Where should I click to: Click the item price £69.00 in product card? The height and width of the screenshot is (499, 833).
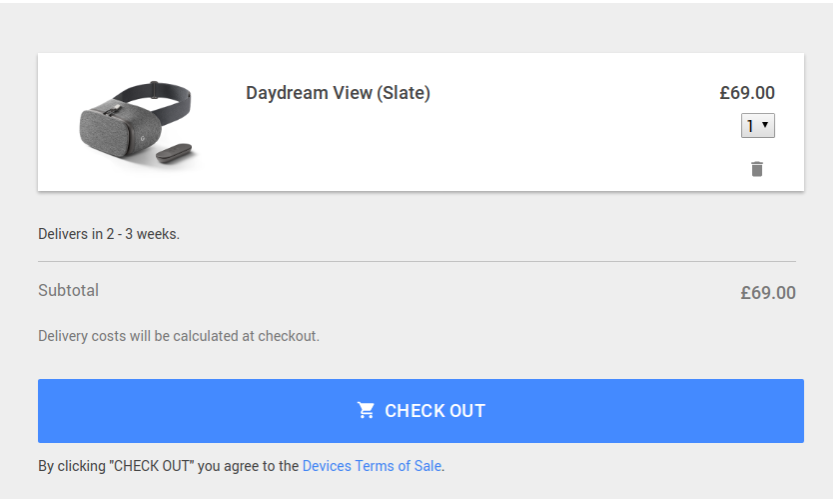coord(747,93)
